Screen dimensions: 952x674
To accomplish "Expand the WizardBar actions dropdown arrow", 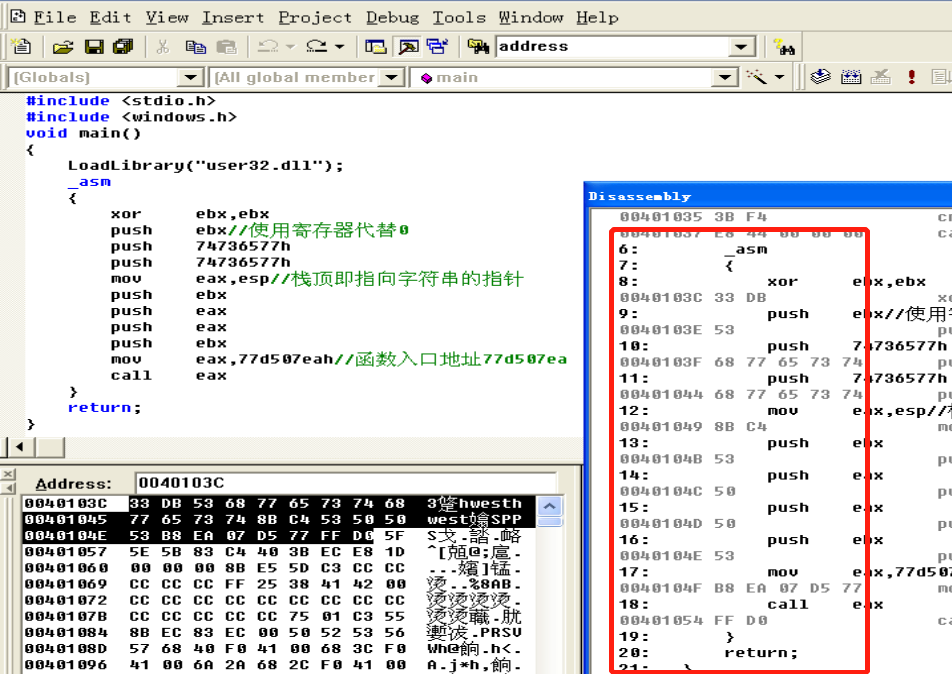I will tap(778, 77).
